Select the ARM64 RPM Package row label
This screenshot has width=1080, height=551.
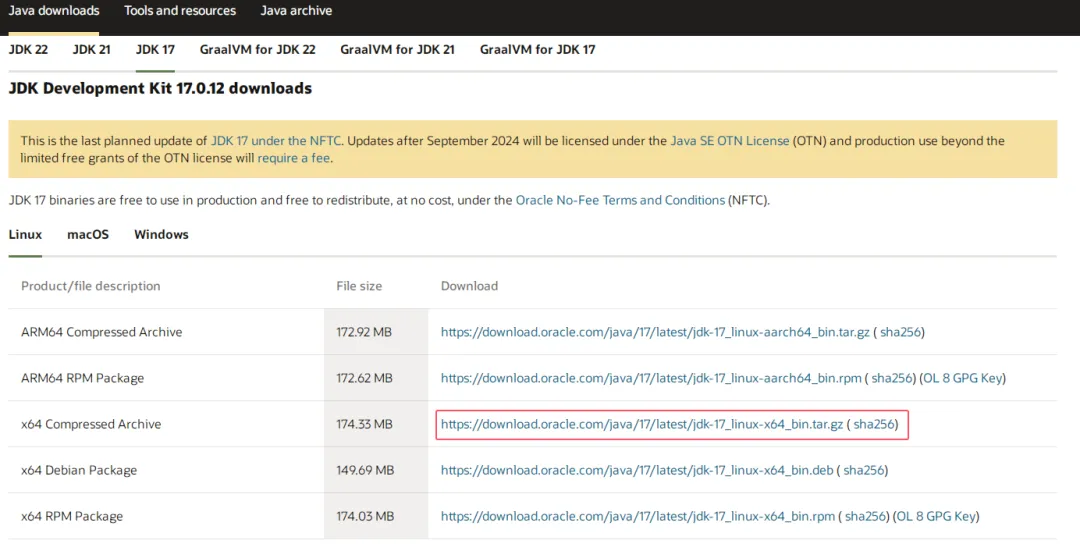click(83, 378)
